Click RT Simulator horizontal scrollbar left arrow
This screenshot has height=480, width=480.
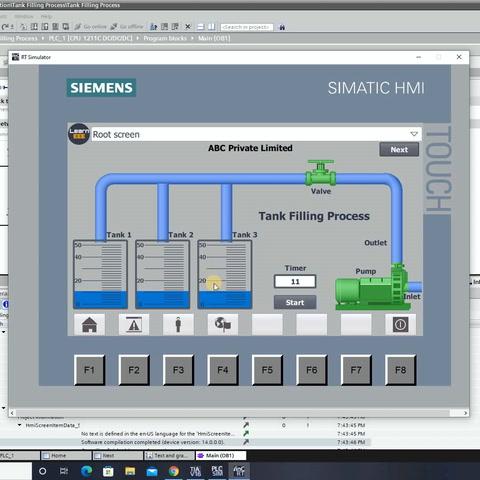coord(12,413)
